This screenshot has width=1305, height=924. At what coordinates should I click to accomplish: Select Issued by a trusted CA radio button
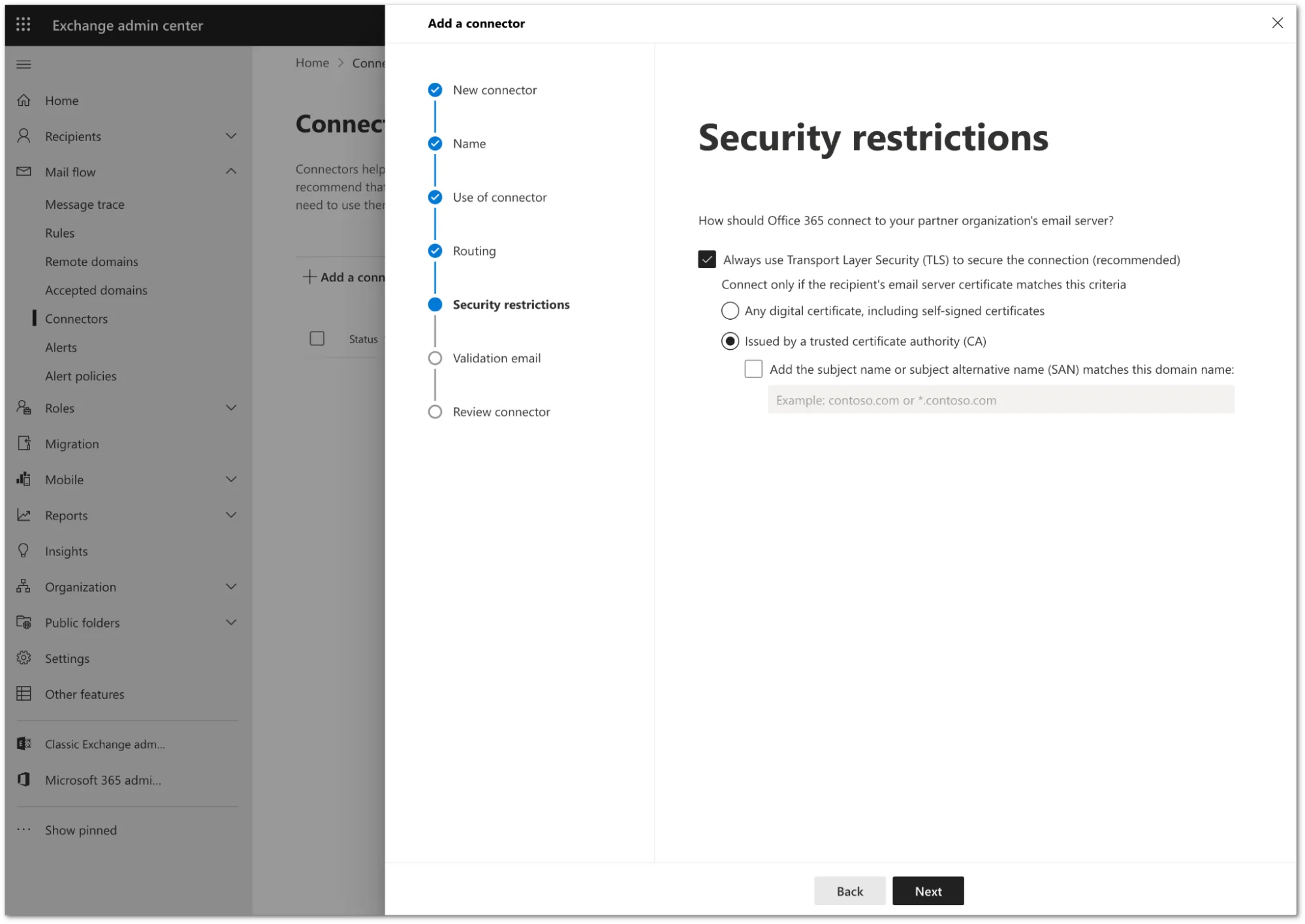pos(730,340)
